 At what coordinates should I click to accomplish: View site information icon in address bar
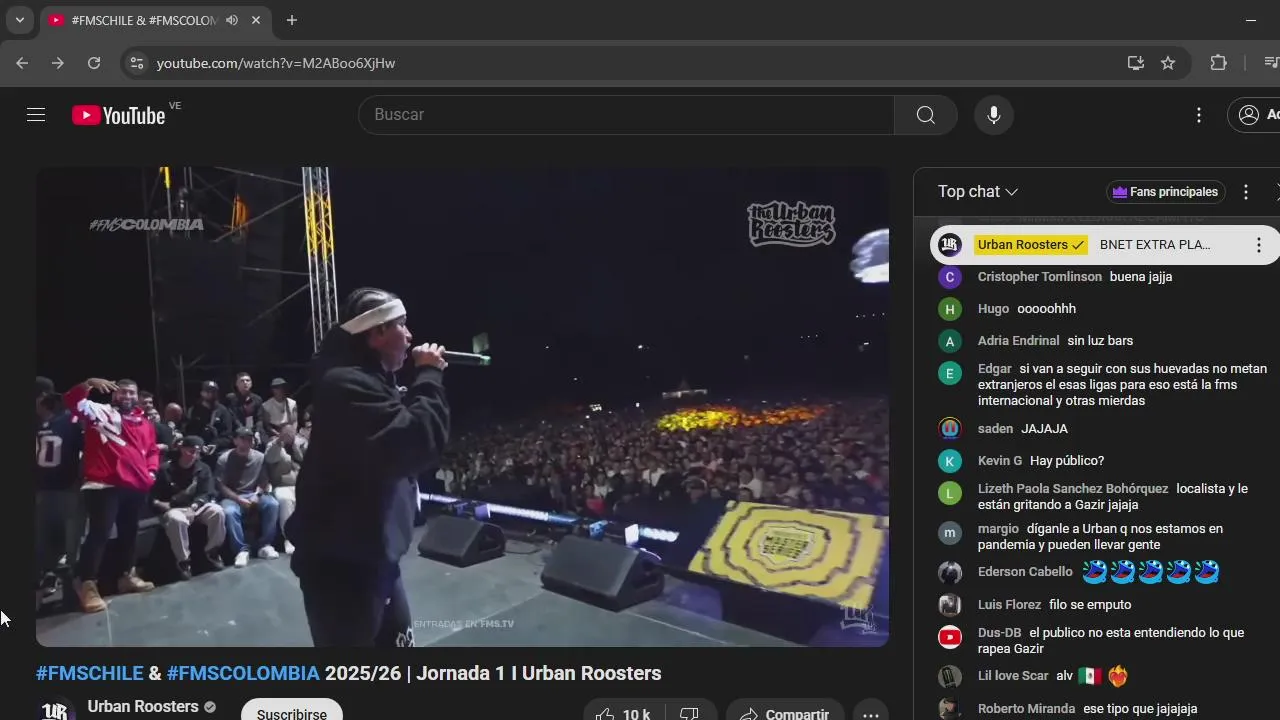[137, 63]
